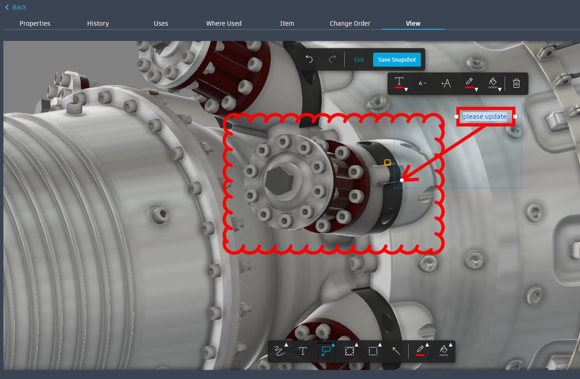Viewport: 580px width, 379px height.
Task: Select the cloud shape markup tool
Action: (x=350, y=351)
